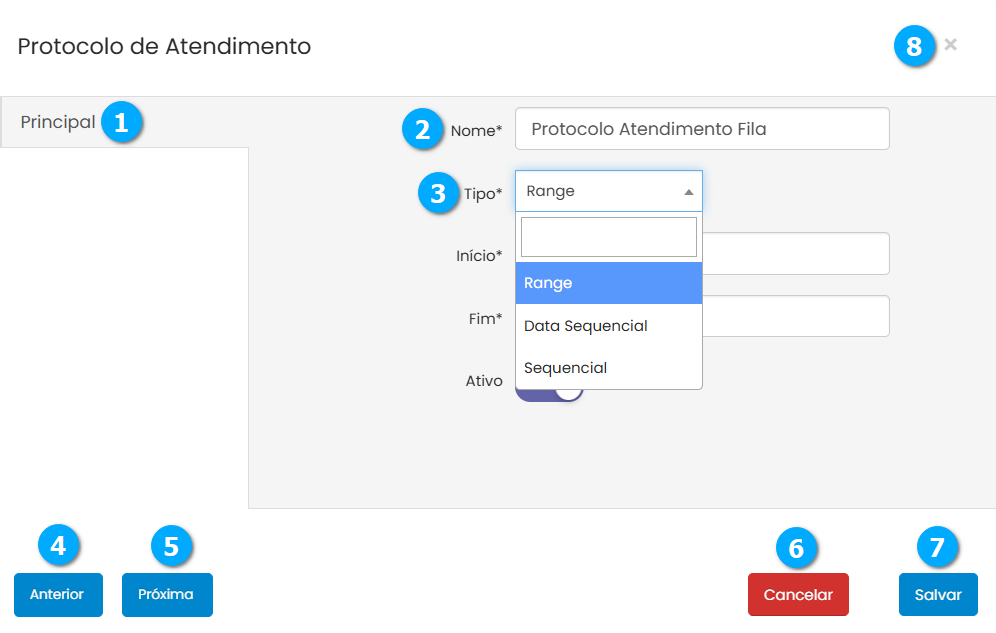The image size is (996, 633).
Task: Collapse the Tipo dropdown showing Range
Action: click(608, 191)
